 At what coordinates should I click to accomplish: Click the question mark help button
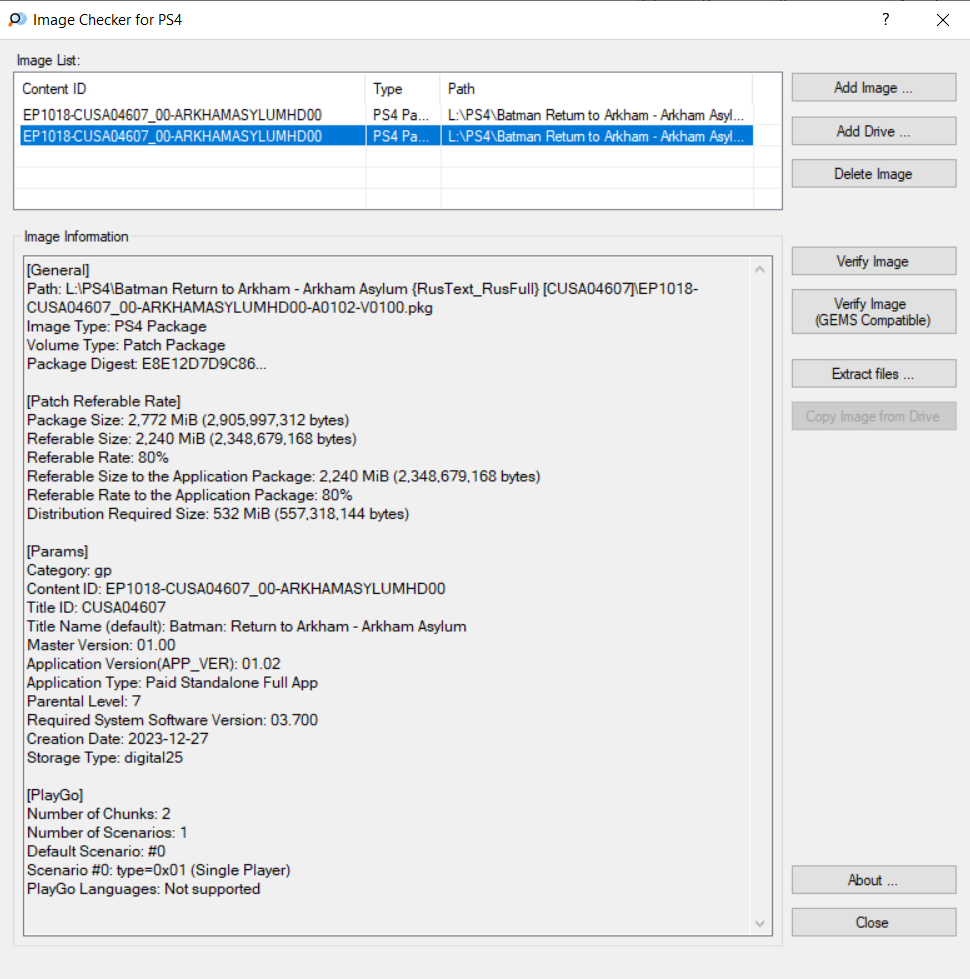click(x=886, y=19)
